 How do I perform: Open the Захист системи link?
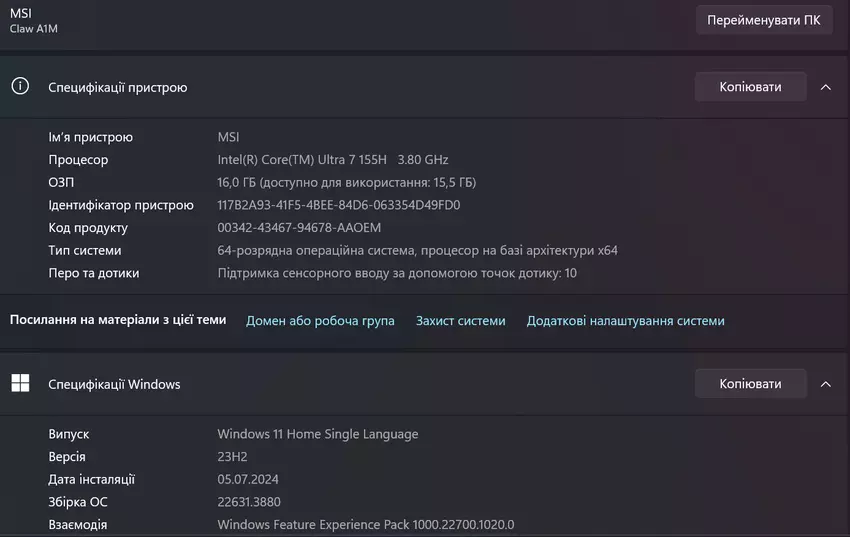pyautogui.click(x=461, y=321)
